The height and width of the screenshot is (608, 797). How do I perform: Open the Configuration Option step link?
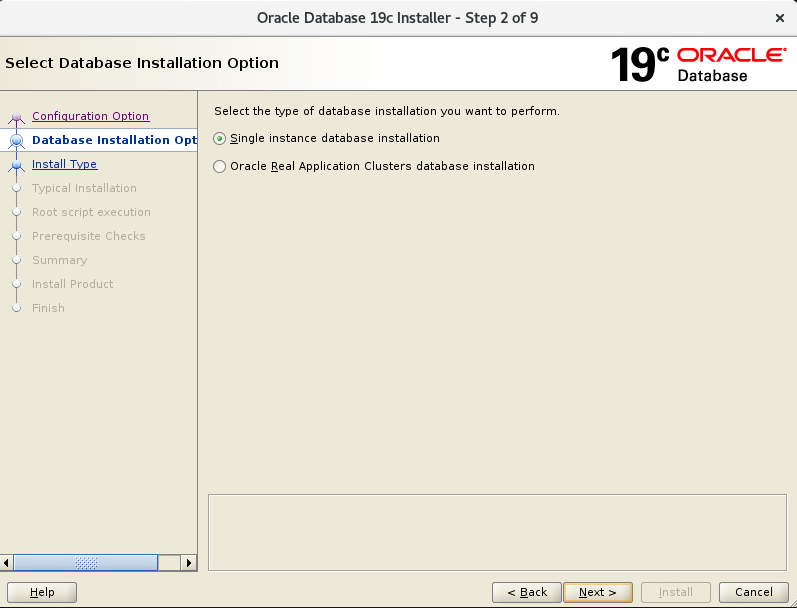click(x=90, y=116)
